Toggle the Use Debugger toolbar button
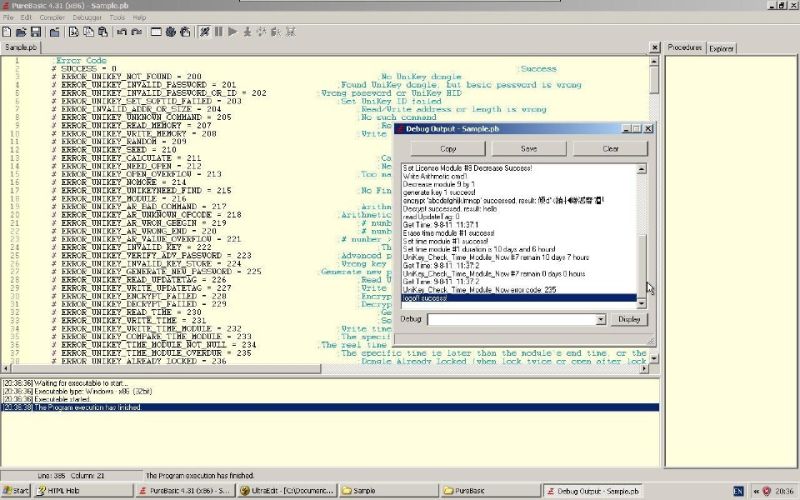Screen dimensions: 800x500 pos(205,32)
